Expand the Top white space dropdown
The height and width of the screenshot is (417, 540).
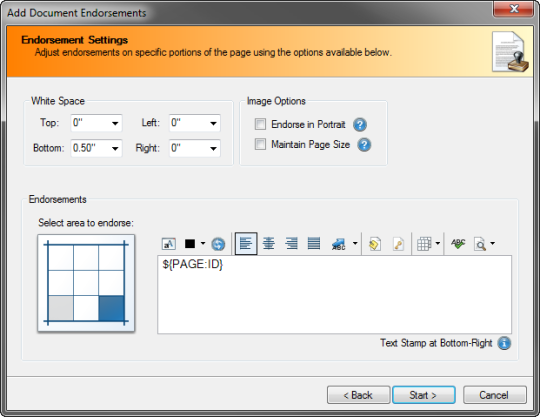(x=115, y=123)
